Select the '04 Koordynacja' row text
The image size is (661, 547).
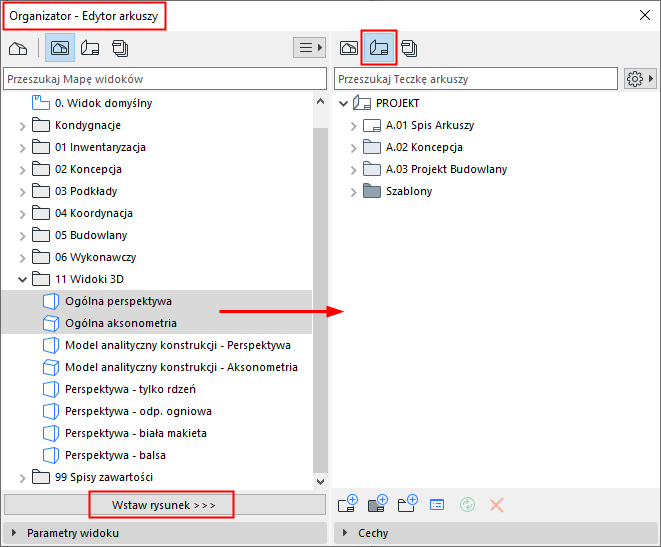click(94, 213)
